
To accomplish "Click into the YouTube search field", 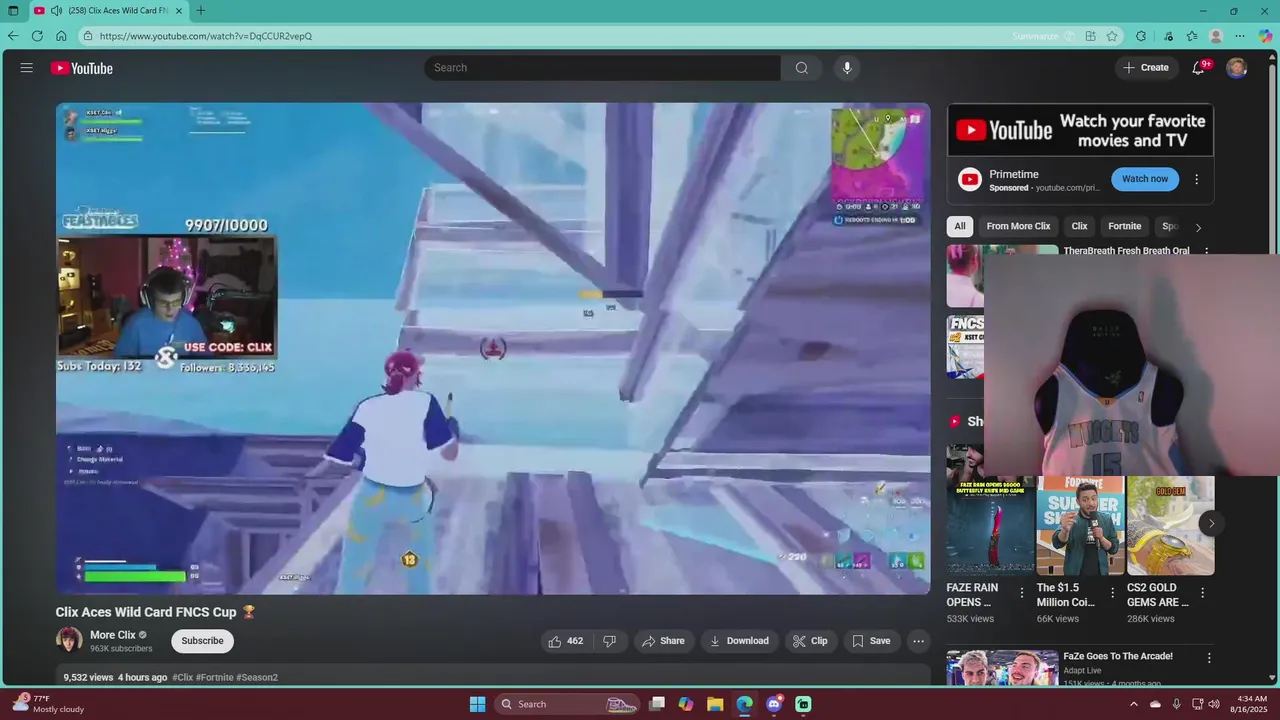I will click(602, 68).
